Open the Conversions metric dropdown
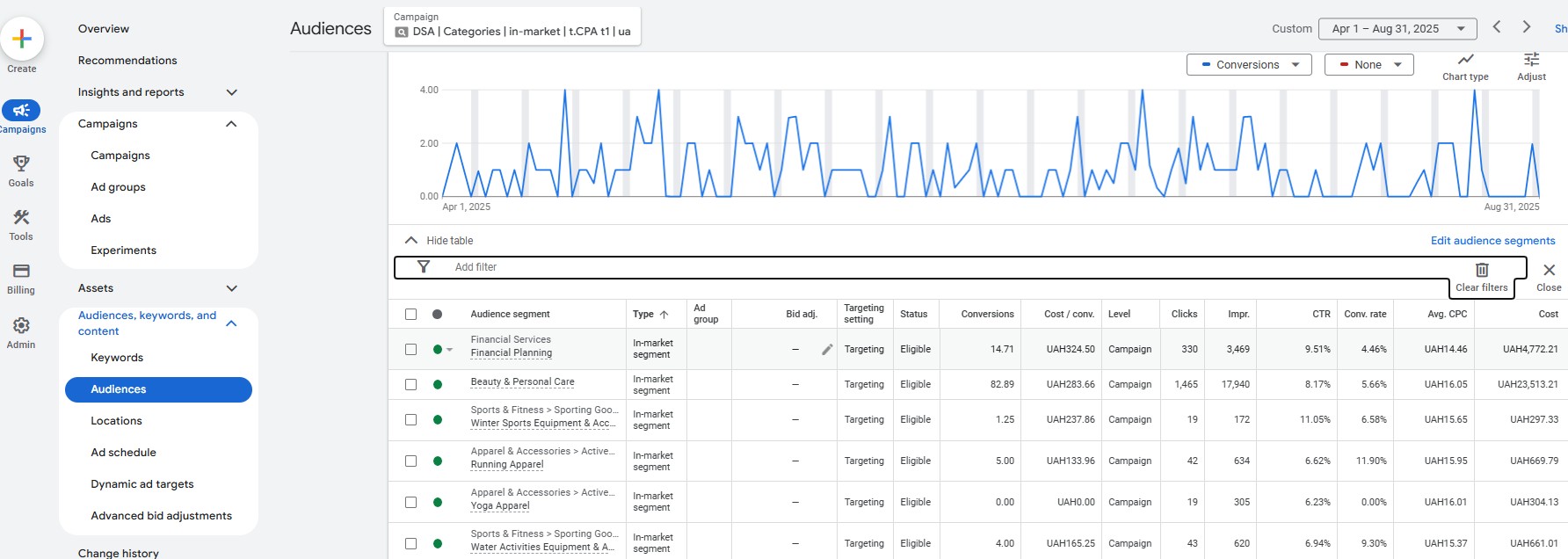 pyautogui.click(x=1248, y=65)
